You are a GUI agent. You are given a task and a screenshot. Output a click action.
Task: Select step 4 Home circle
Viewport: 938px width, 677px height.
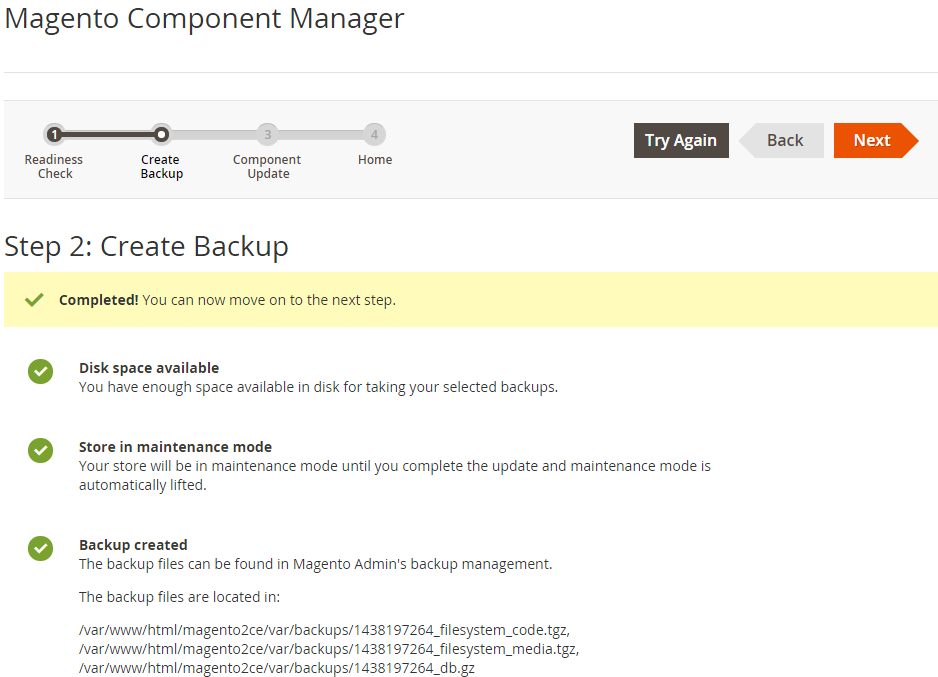(374, 135)
